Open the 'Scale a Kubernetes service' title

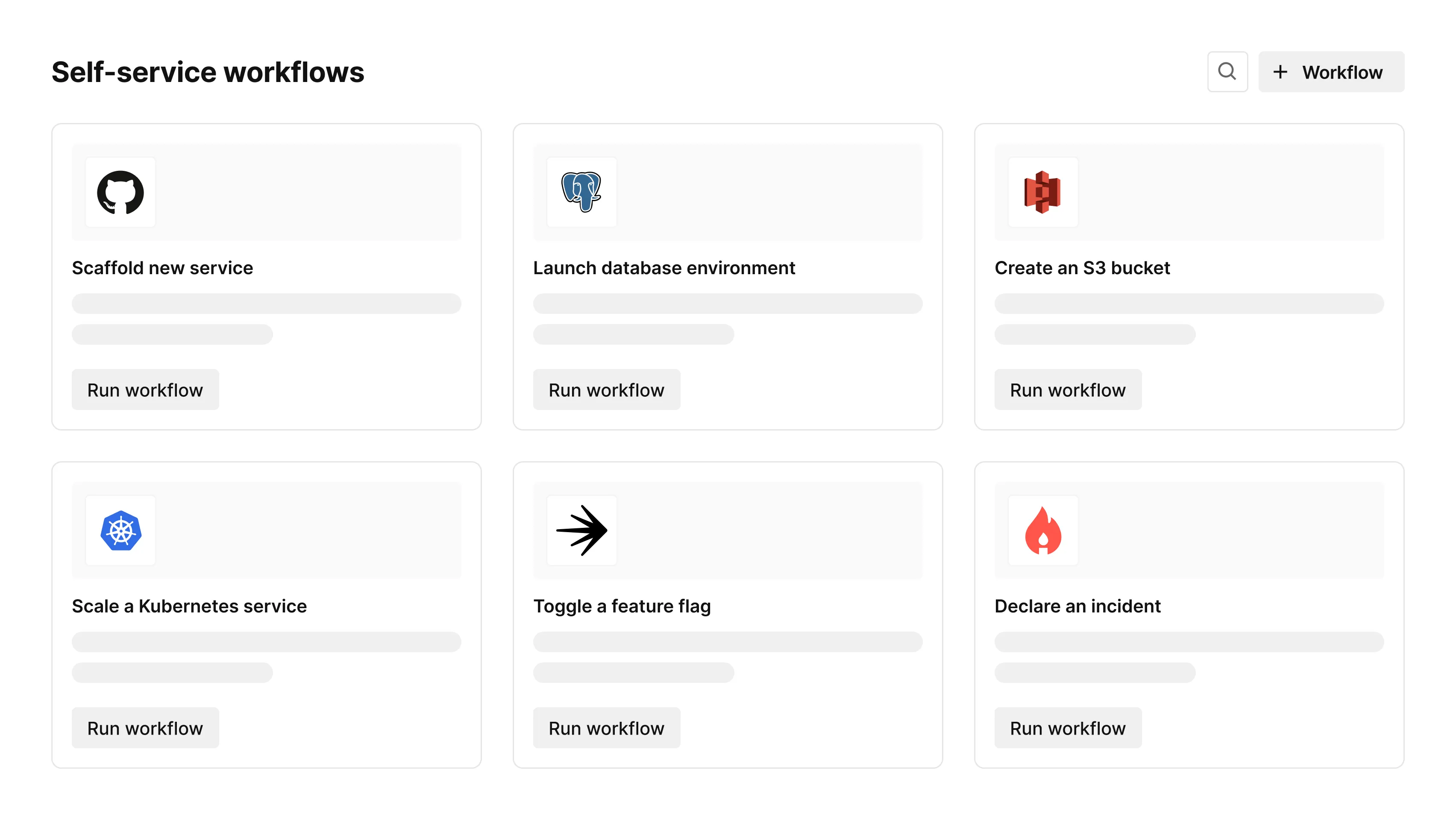[189, 606]
